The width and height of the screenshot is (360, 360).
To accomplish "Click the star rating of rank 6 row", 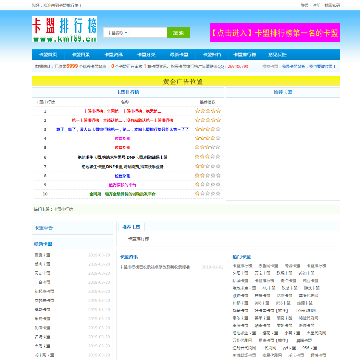I will pyautogui.click(x=208, y=157).
